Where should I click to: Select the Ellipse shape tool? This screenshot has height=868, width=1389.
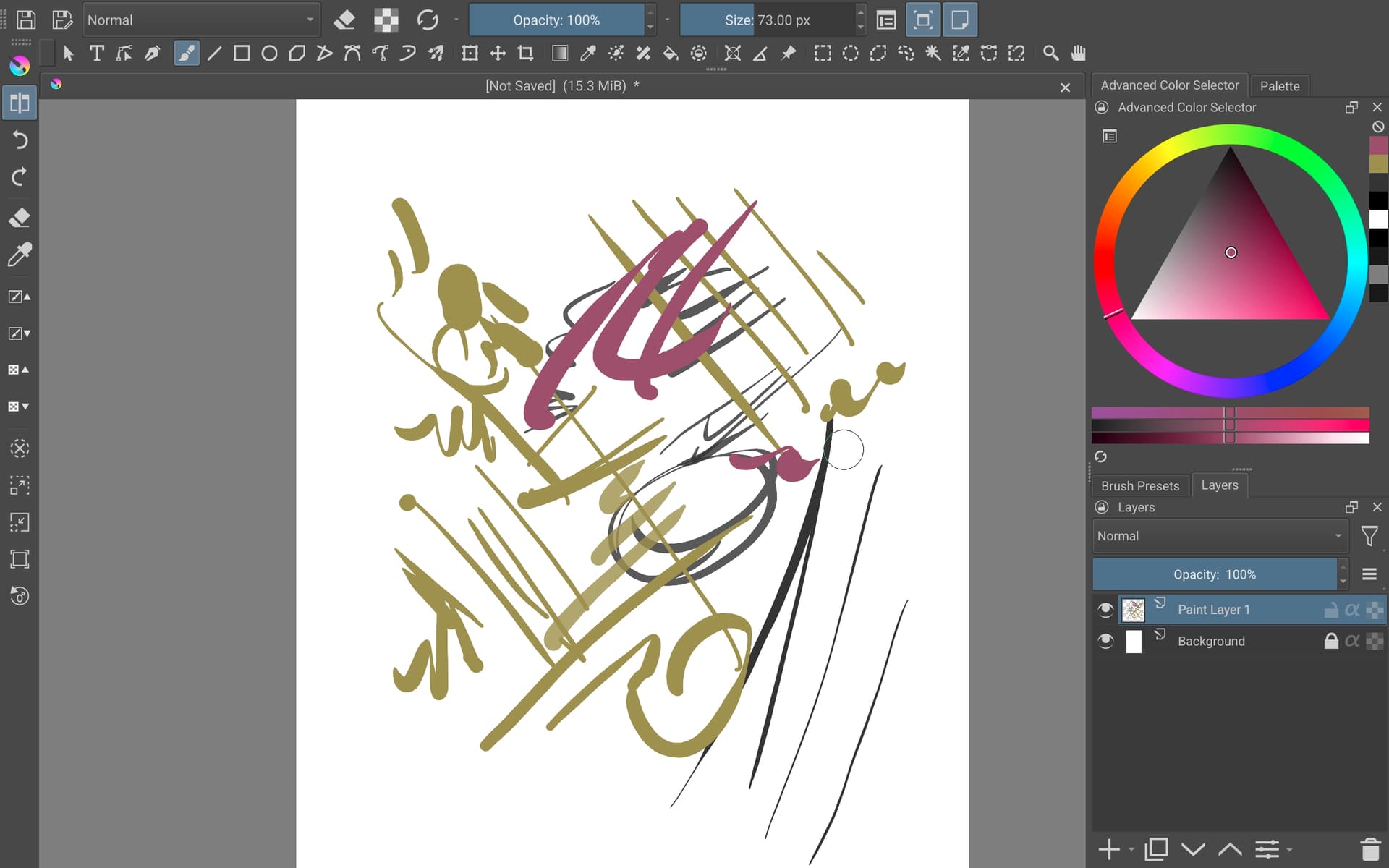point(269,54)
